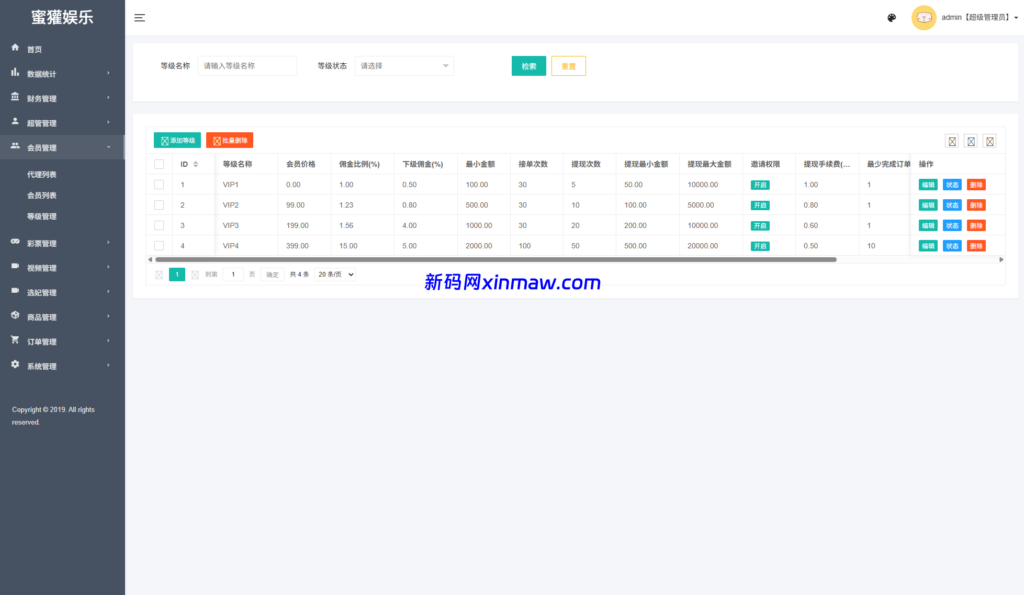The image size is (1024, 595).
Task: Check the select-all checkbox in table header
Action: pos(157,164)
